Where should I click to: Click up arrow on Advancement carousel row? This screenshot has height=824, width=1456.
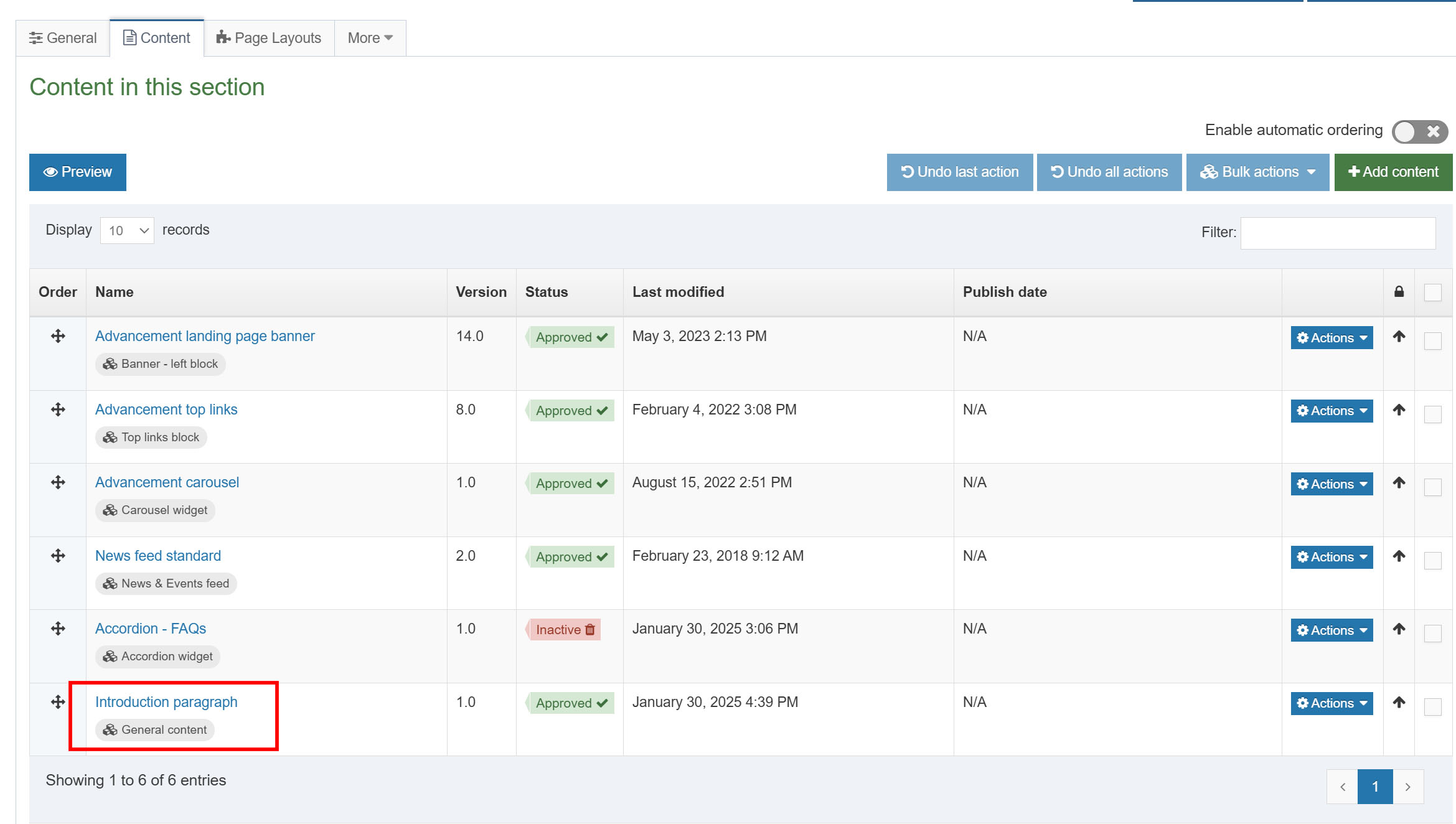tap(1399, 483)
